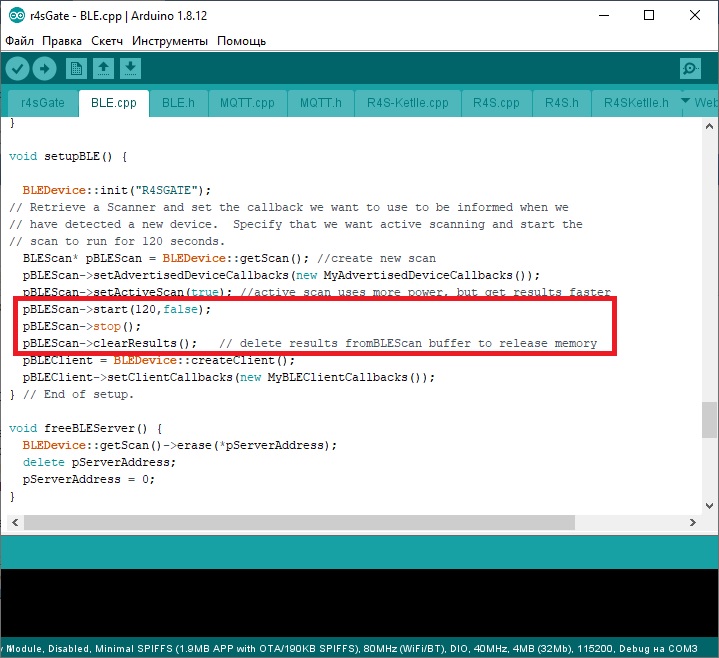Viewport: 719px width, 658px height.
Task: Click the Save sketch down-arrow icon
Action: point(131,68)
